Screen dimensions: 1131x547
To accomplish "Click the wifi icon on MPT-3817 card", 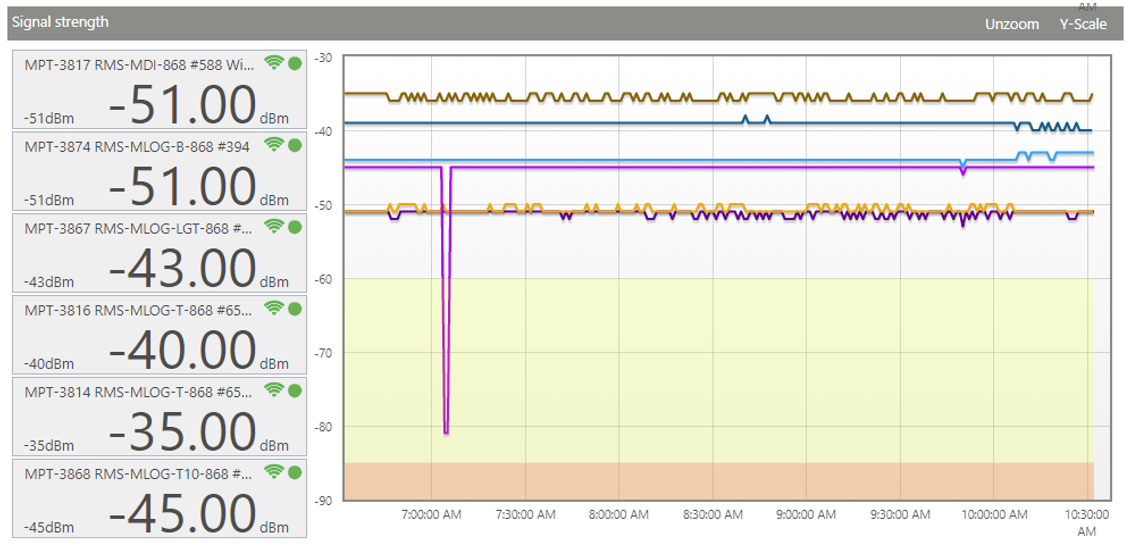I will click(x=273, y=63).
